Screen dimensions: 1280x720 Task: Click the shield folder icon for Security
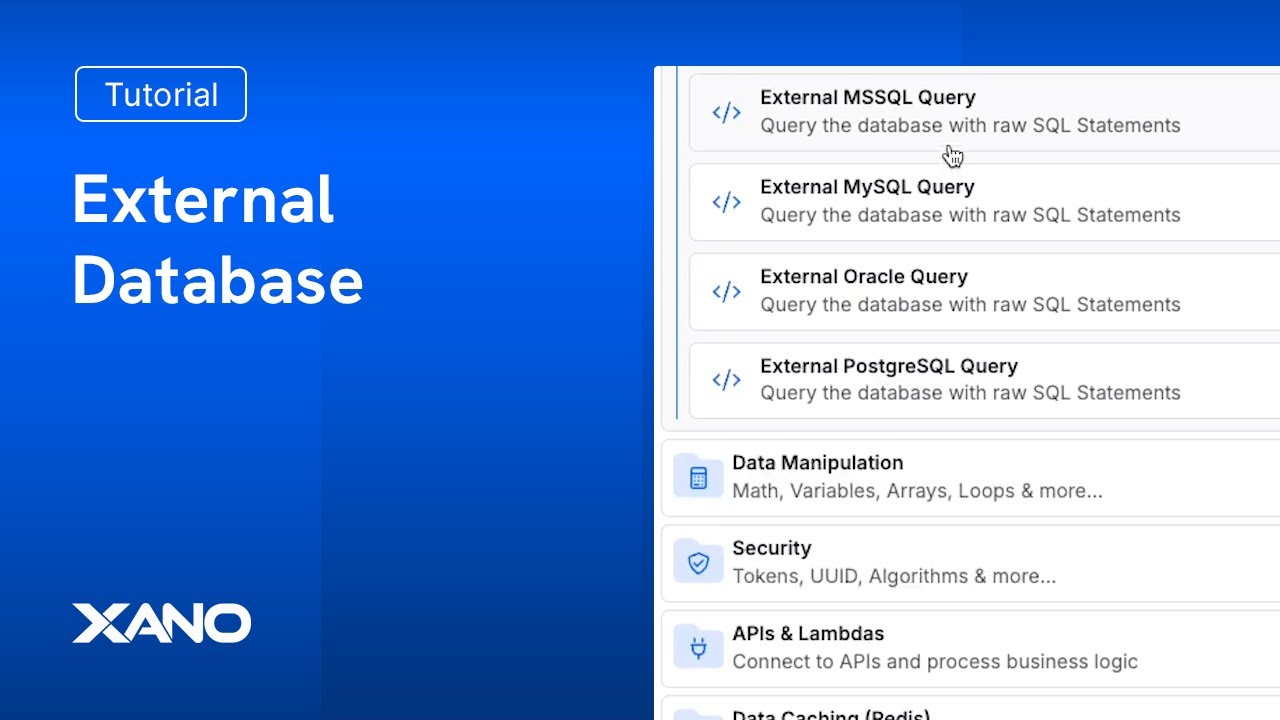[x=698, y=563]
